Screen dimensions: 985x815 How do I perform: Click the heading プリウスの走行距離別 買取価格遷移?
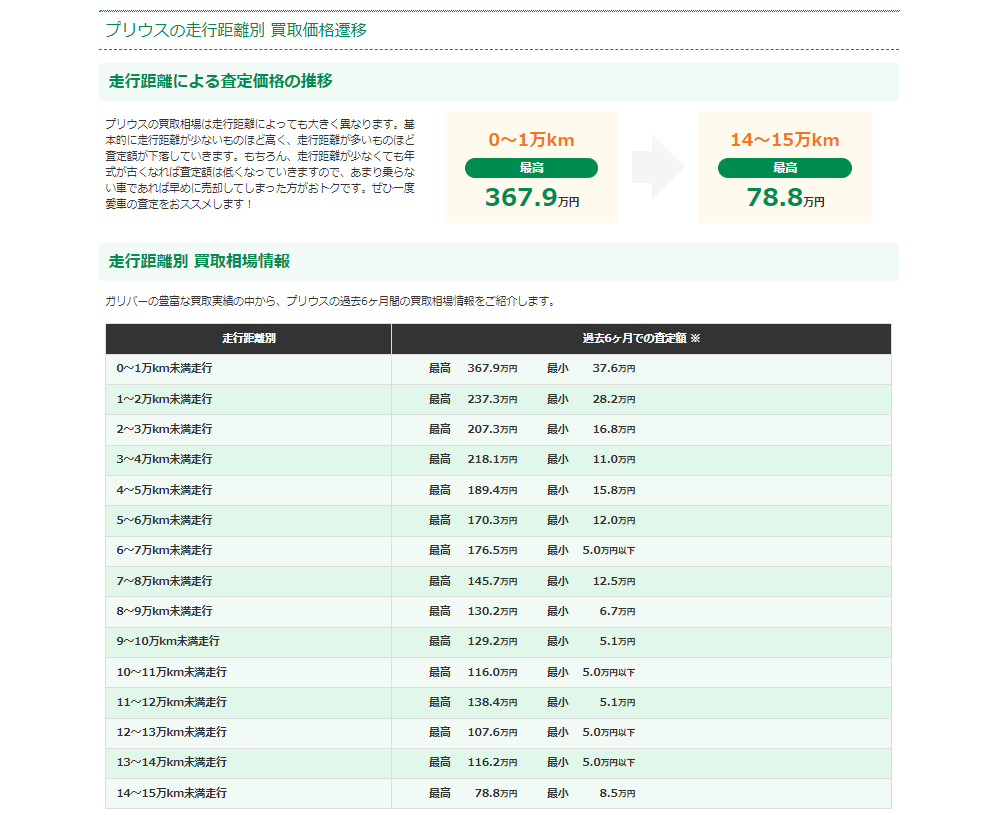pos(236,30)
